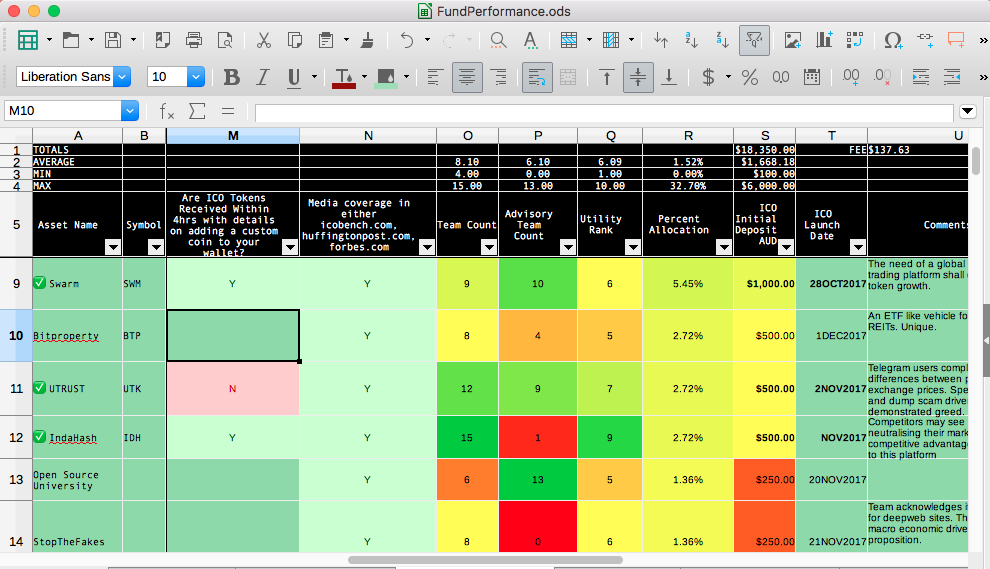The height and width of the screenshot is (569, 990).
Task: Toggle Center Horizontally alignment
Action: tap(467, 77)
